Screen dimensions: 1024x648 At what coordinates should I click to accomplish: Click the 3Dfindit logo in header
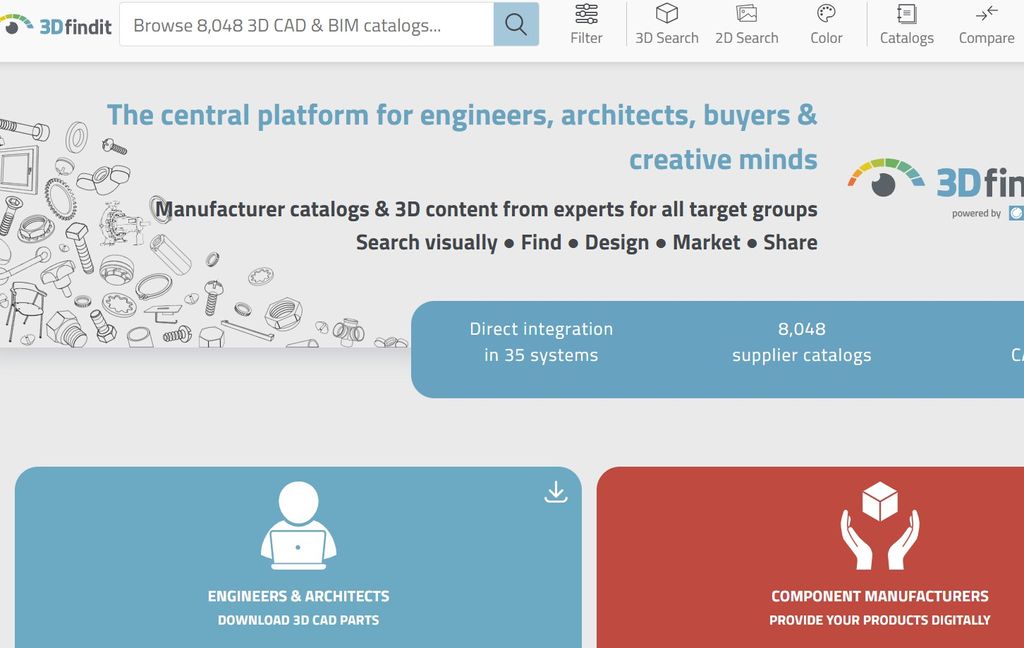[58, 25]
